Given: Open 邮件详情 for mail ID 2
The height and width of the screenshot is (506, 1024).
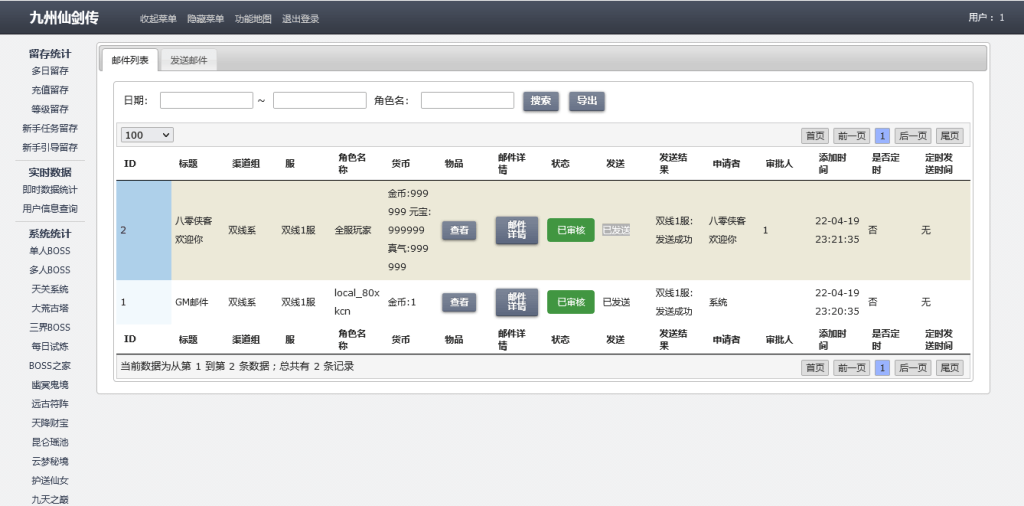Looking at the screenshot, I should coord(517,230).
